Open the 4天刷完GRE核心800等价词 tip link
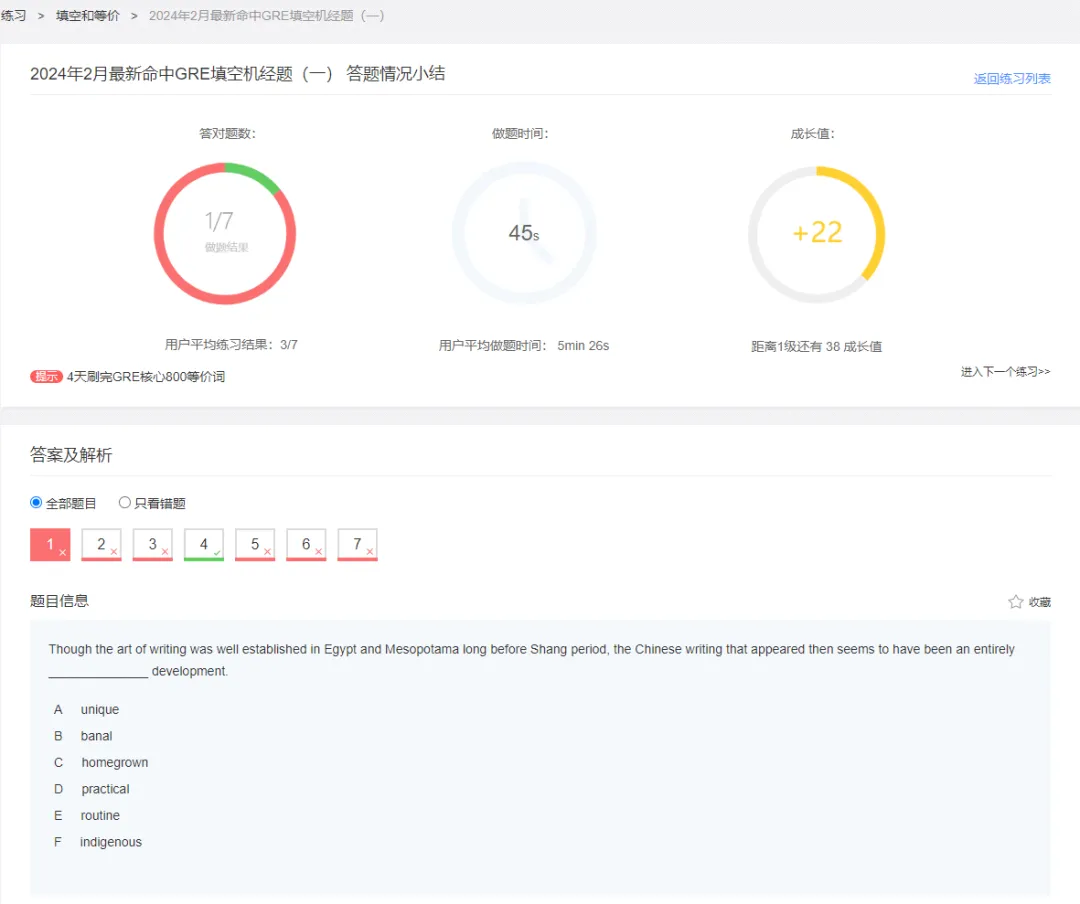The width and height of the screenshot is (1080, 904). pyautogui.click(x=146, y=377)
